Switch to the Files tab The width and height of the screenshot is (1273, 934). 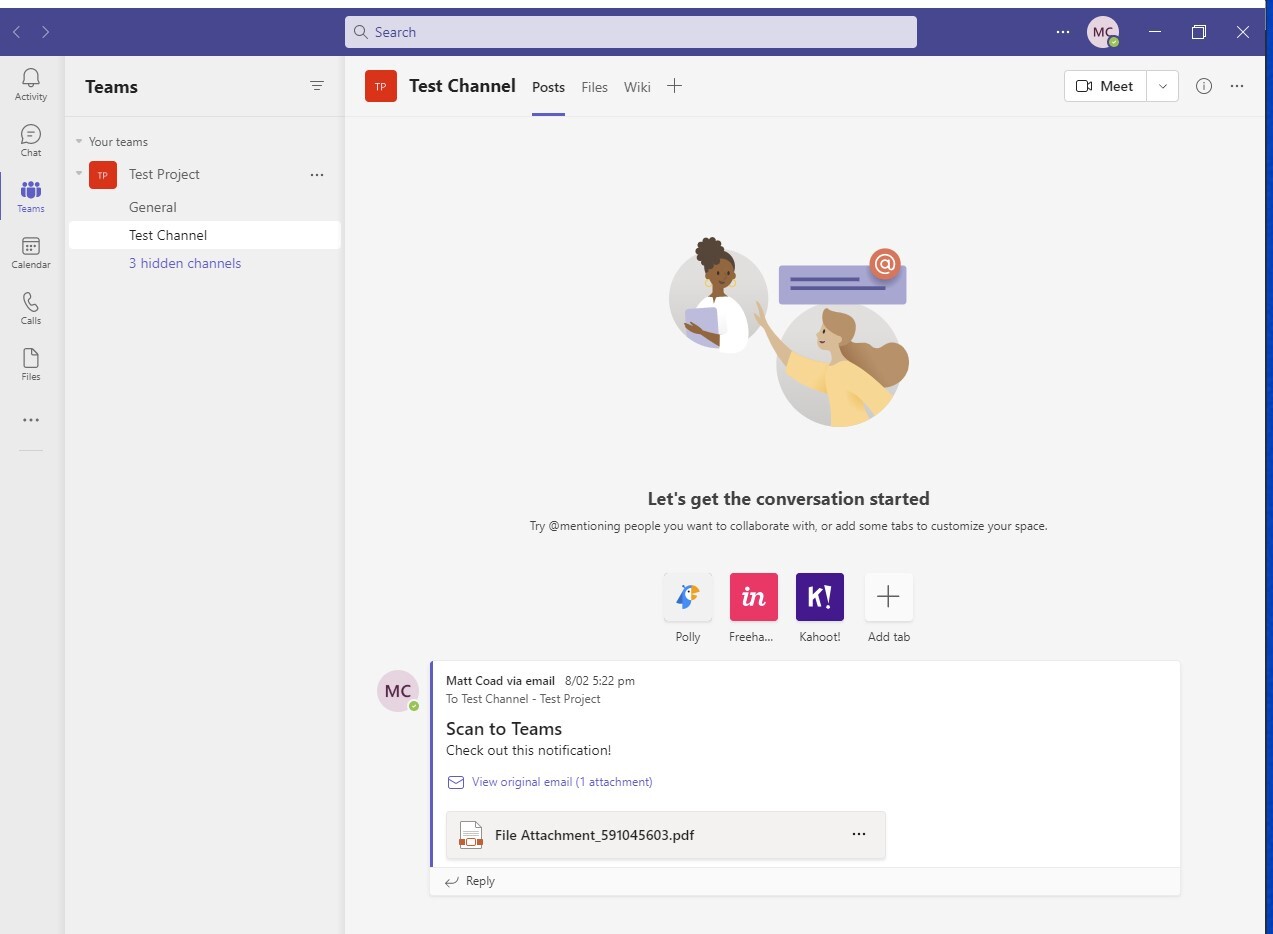pyautogui.click(x=594, y=87)
